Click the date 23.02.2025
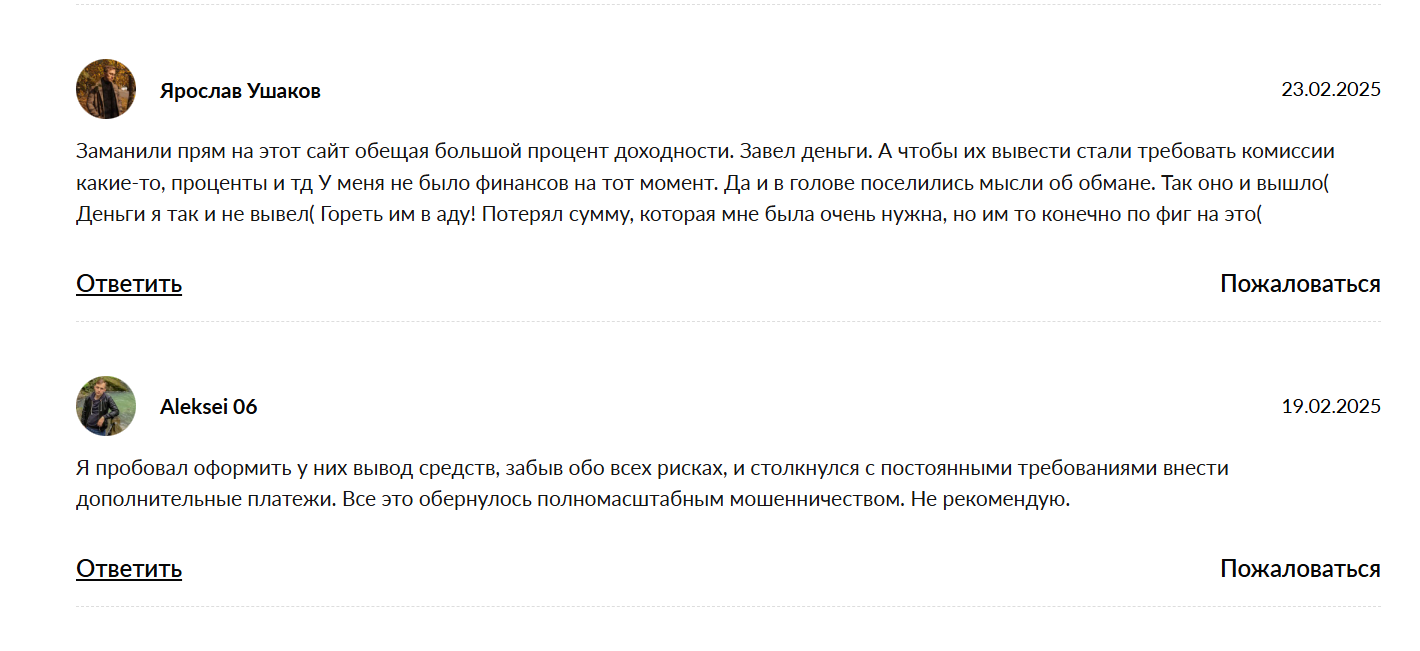The image size is (1420, 651). coord(1331,90)
